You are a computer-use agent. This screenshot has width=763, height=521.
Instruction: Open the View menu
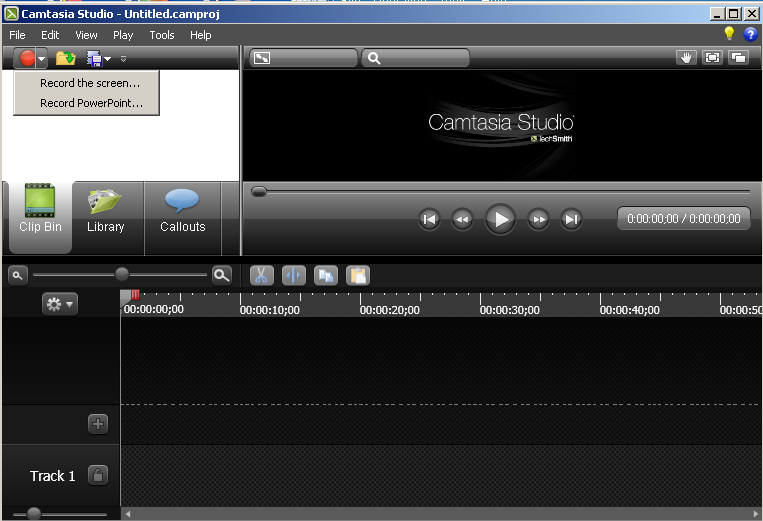click(x=86, y=35)
